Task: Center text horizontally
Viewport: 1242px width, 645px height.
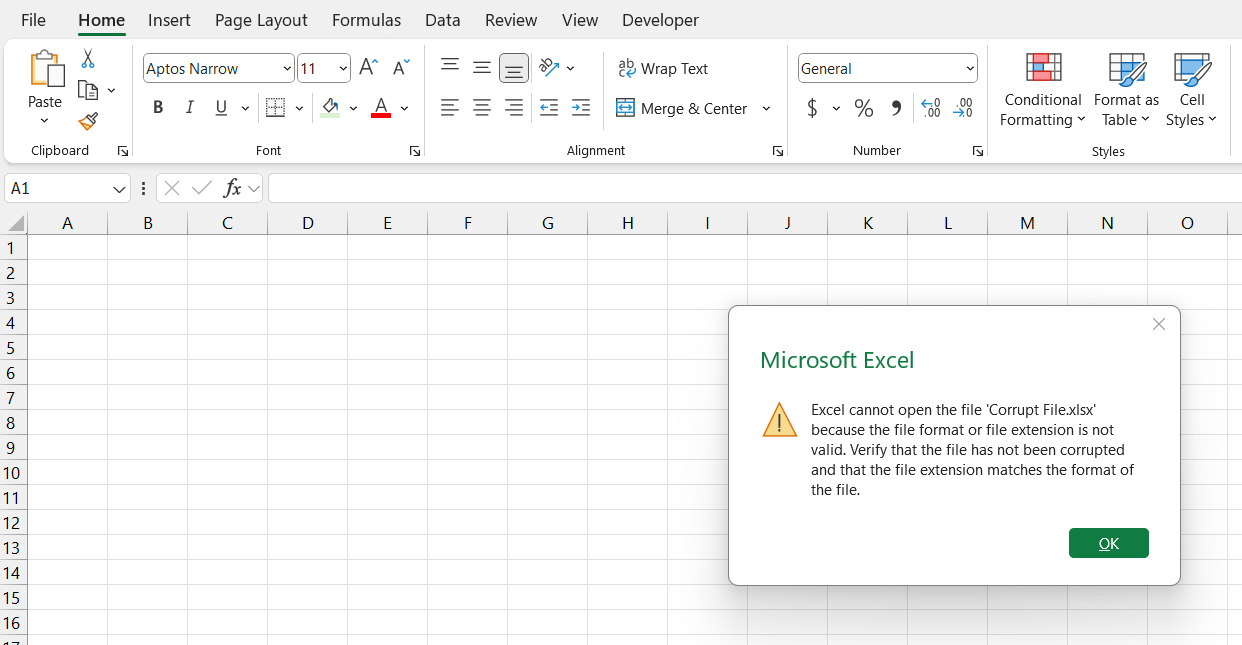Action: (482, 108)
